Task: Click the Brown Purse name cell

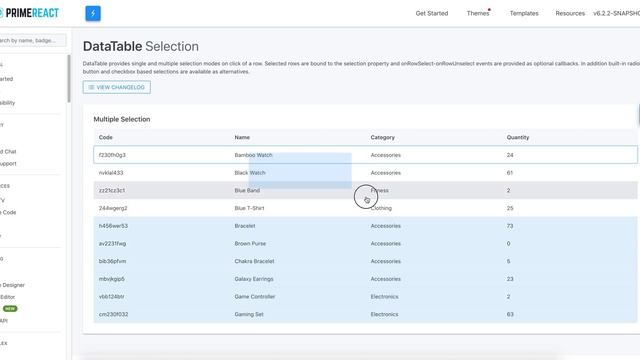Action: [250, 243]
